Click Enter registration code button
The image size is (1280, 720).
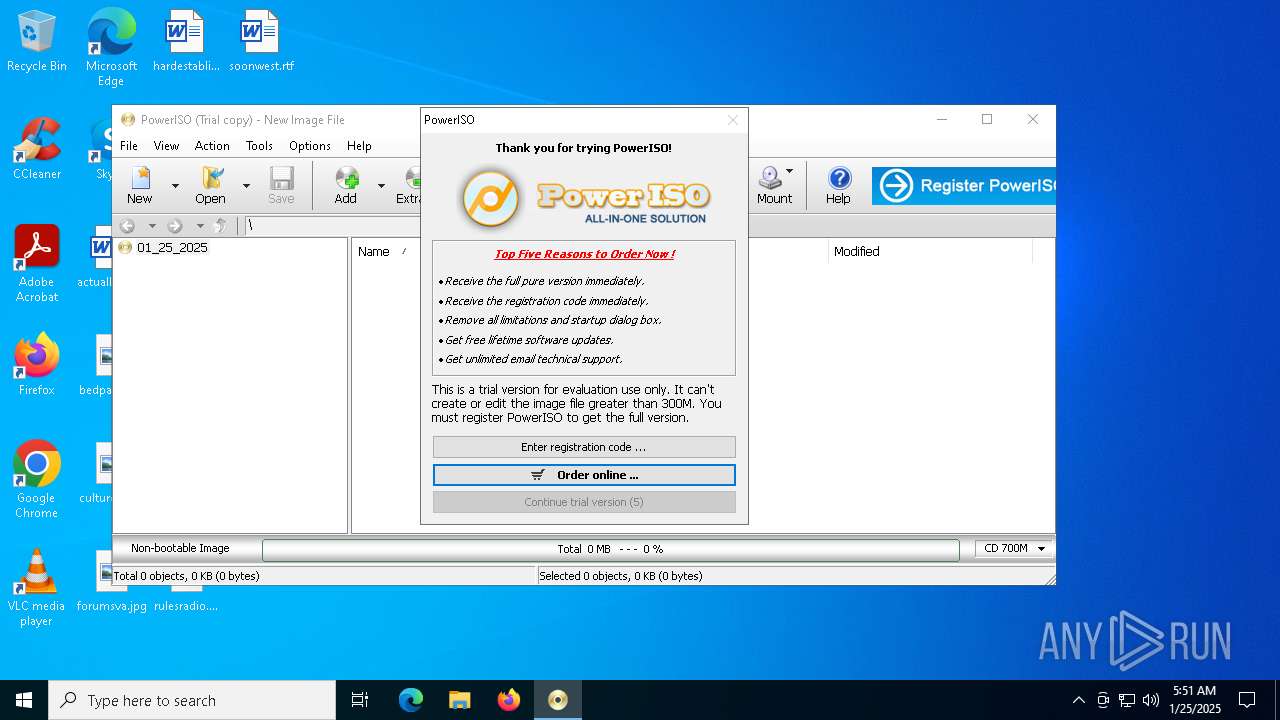point(584,447)
